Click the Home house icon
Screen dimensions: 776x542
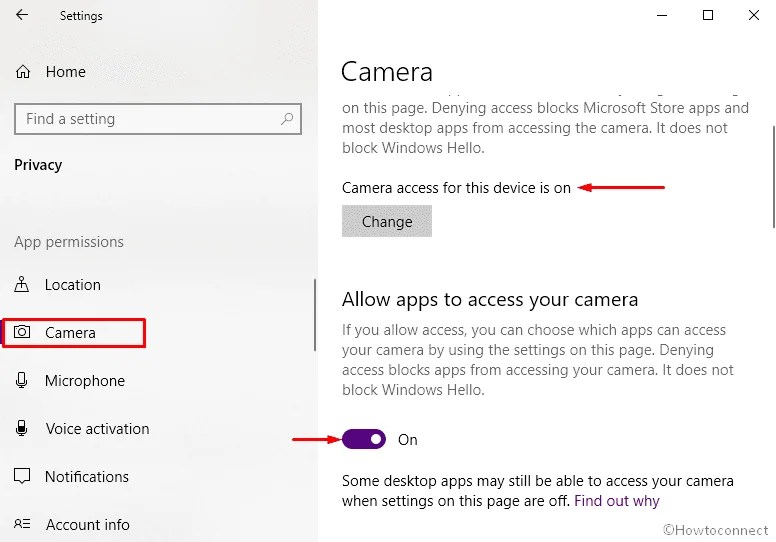[x=23, y=72]
